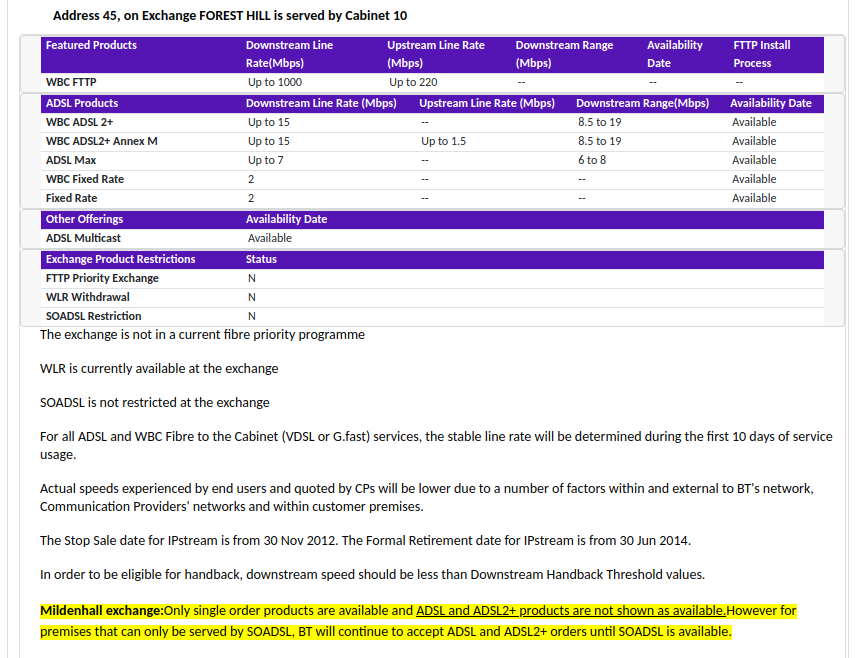Click the Up to 1.5 upstream rate value
This screenshot has width=857, height=658.
(x=443, y=141)
